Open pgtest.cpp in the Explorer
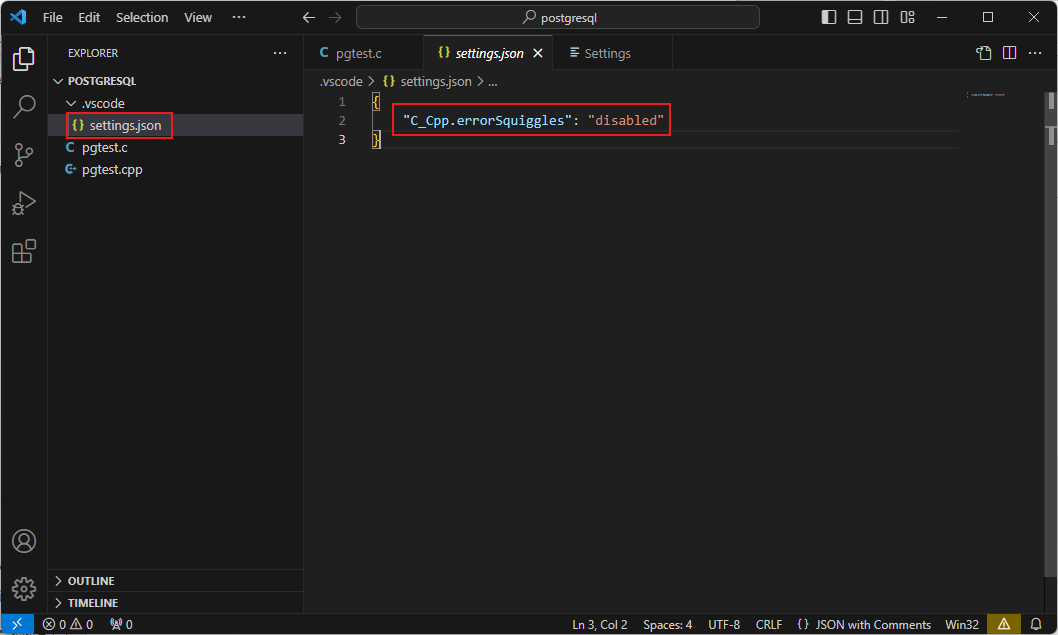This screenshot has height=635, width=1058. [112, 169]
